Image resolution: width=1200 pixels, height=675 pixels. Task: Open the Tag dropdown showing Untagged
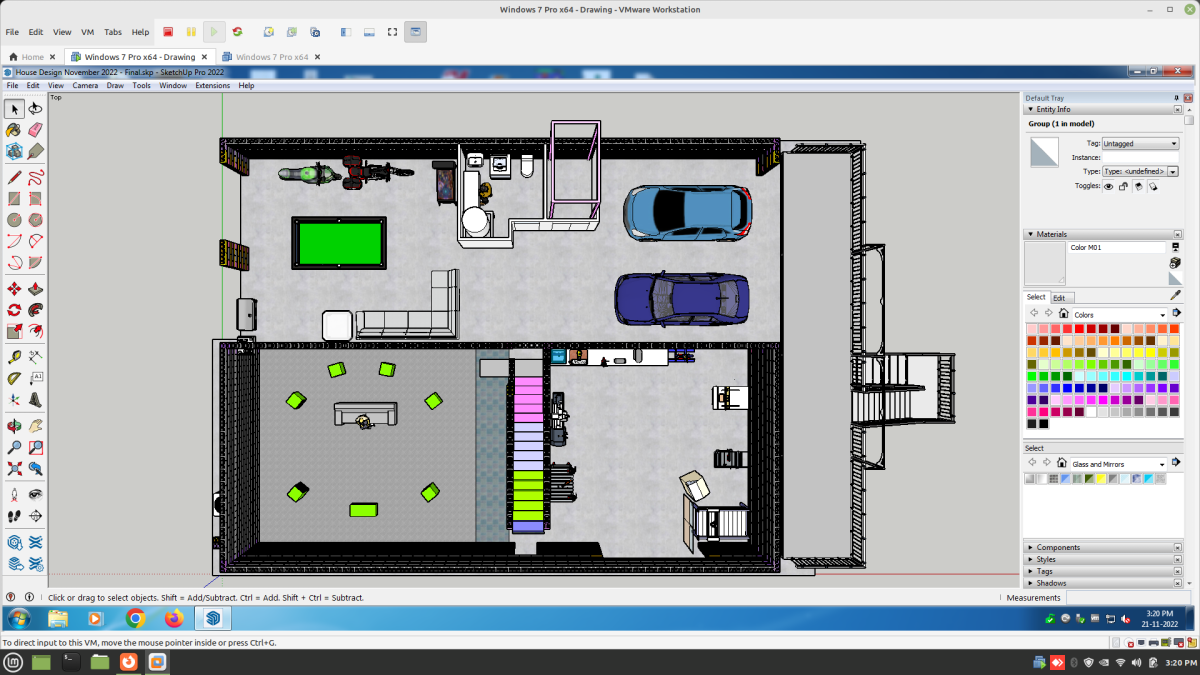(1140, 144)
